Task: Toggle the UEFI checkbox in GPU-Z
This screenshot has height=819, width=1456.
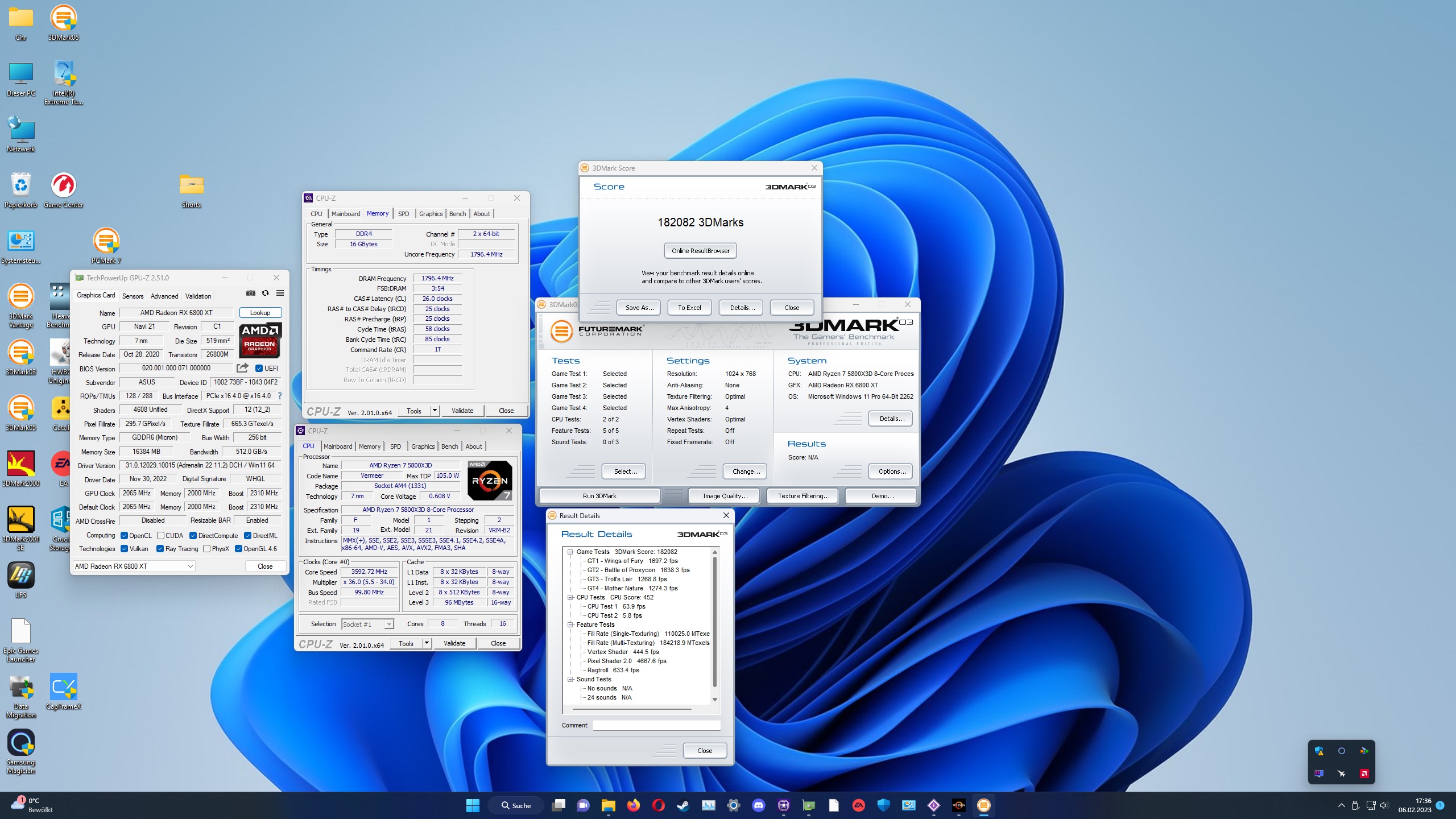Action: pyautogui.click(x=259, y=368)
